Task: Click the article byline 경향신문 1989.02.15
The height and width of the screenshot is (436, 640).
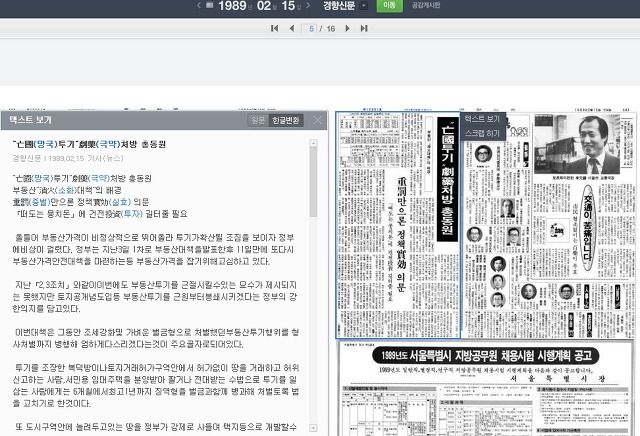Action: point(68,158)
